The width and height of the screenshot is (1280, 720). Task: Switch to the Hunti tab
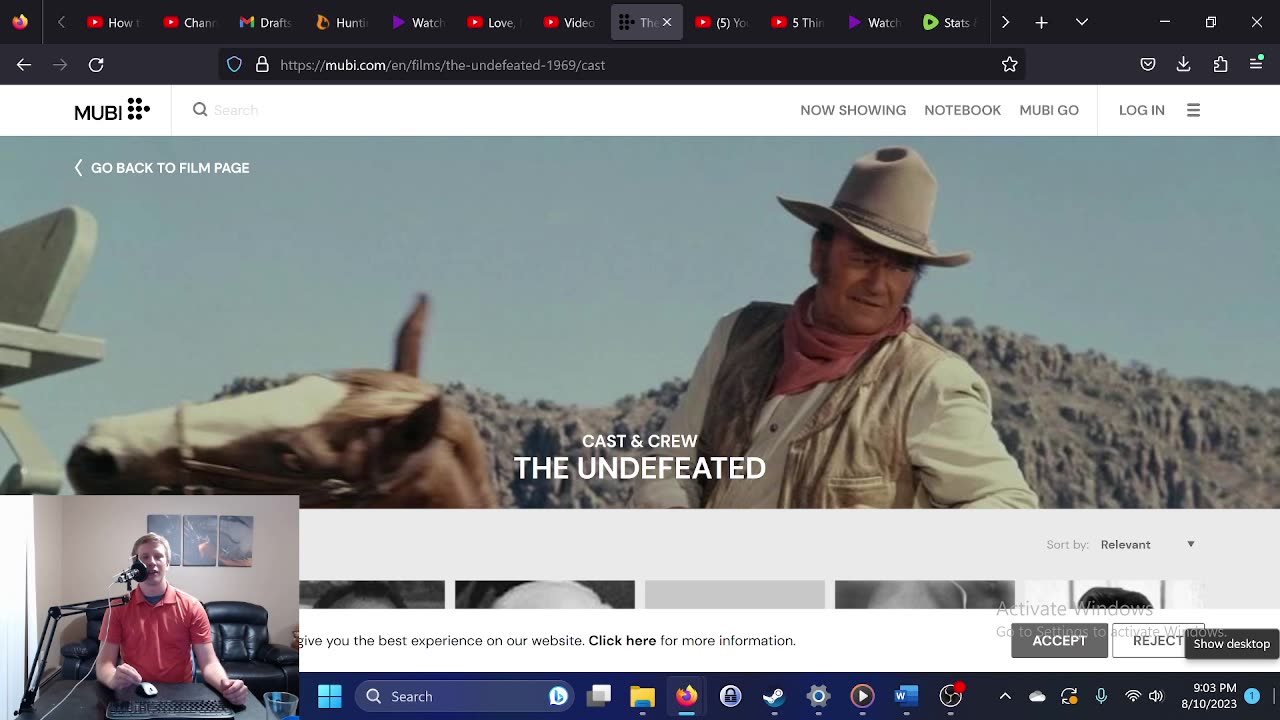pos(343,22)
